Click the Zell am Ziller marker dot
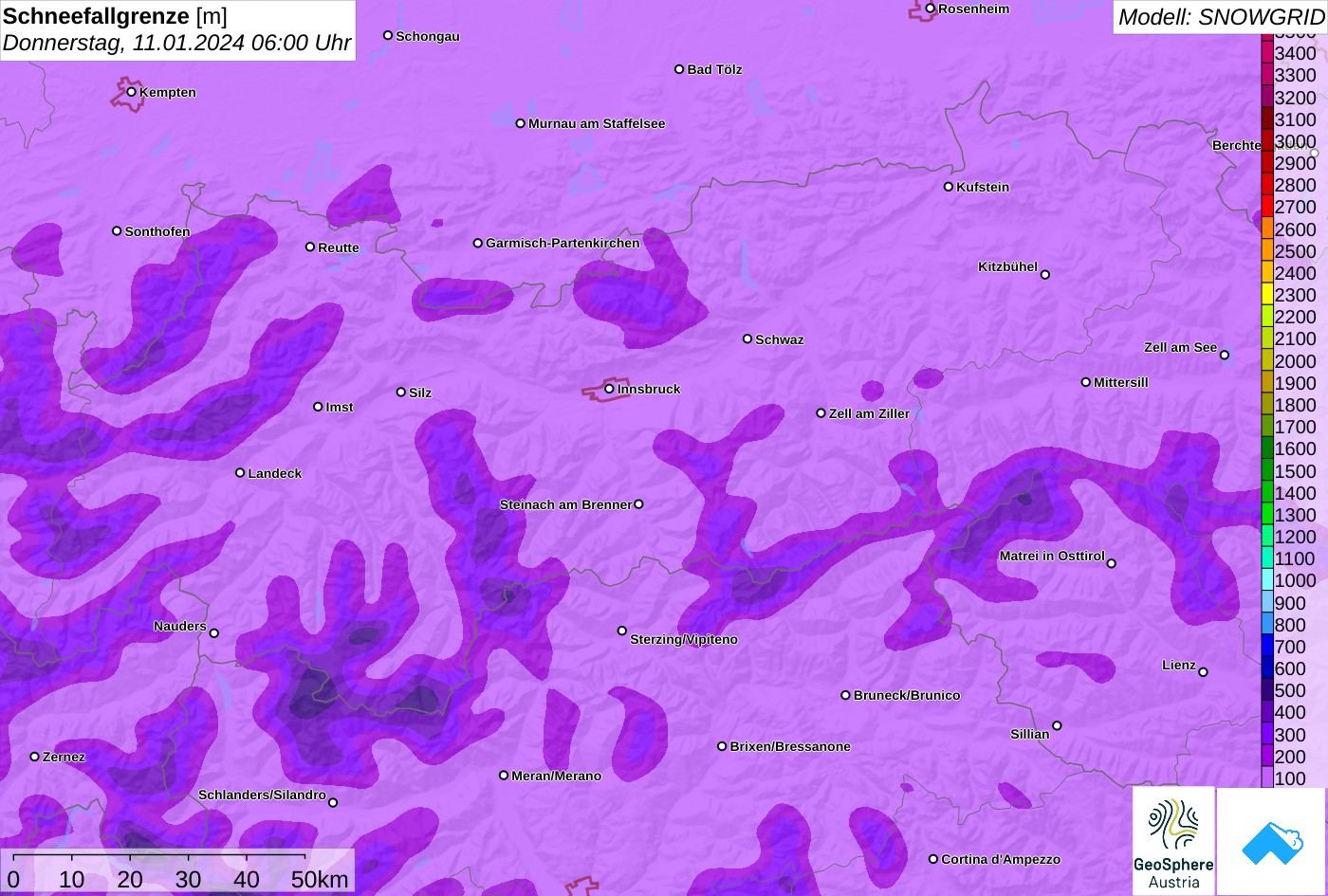 click(821, 413)
